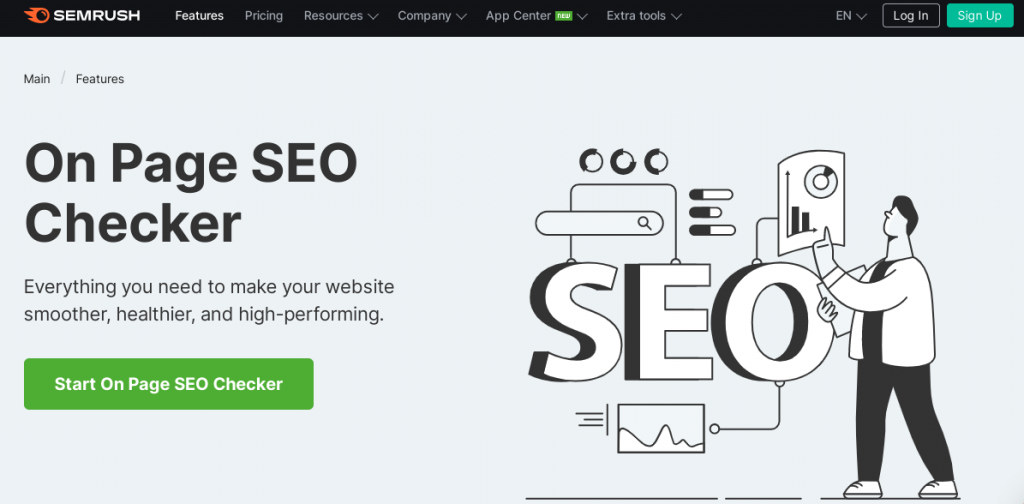1024x504 pixels.
Task: Expand the Resources dropdown menu
Action: point(341,16)
